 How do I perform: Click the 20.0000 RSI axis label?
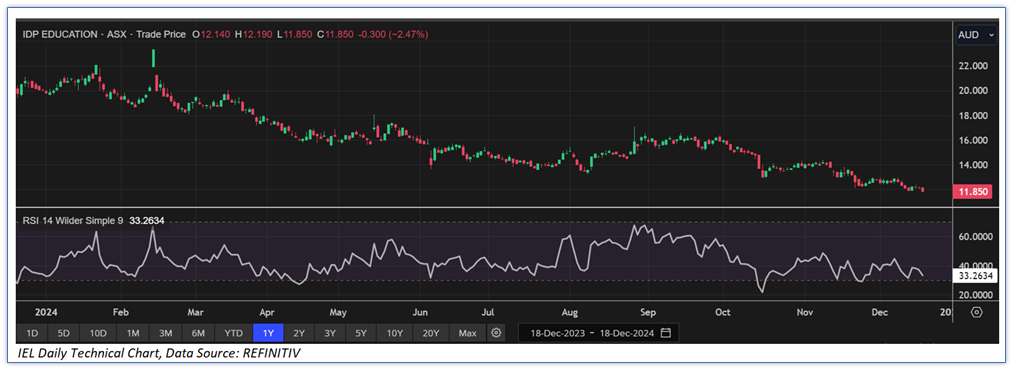(x=975, y=295)
